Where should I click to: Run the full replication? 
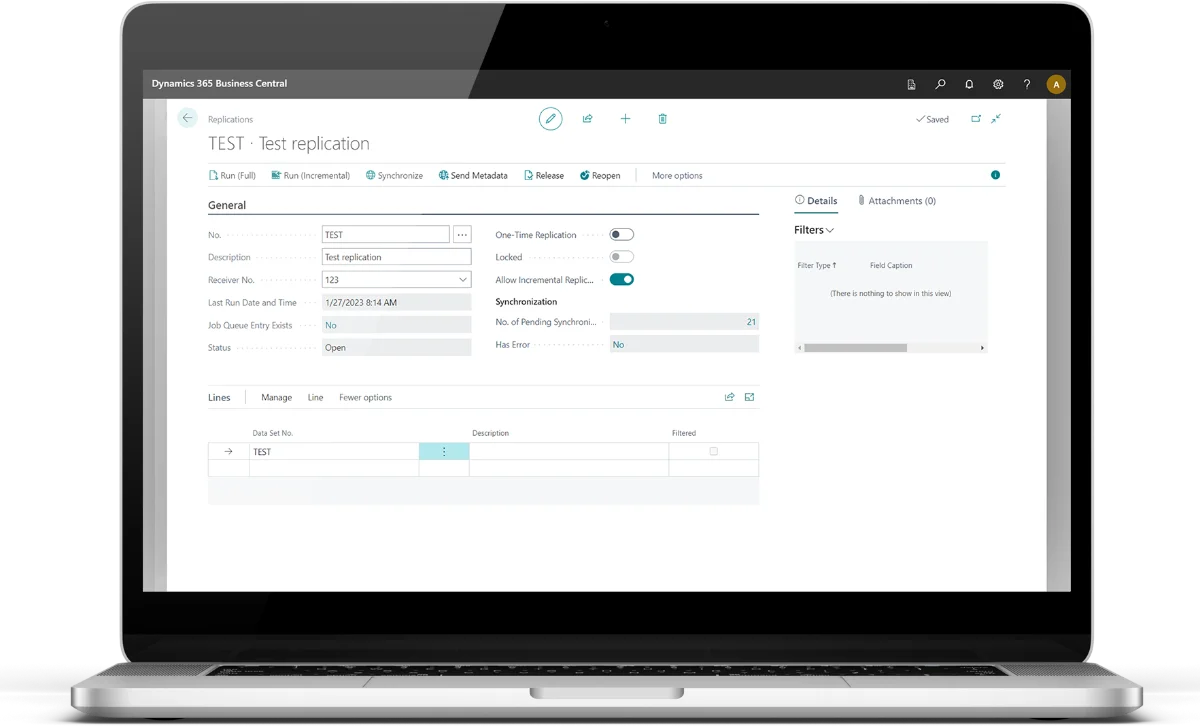tap(232, 176)
